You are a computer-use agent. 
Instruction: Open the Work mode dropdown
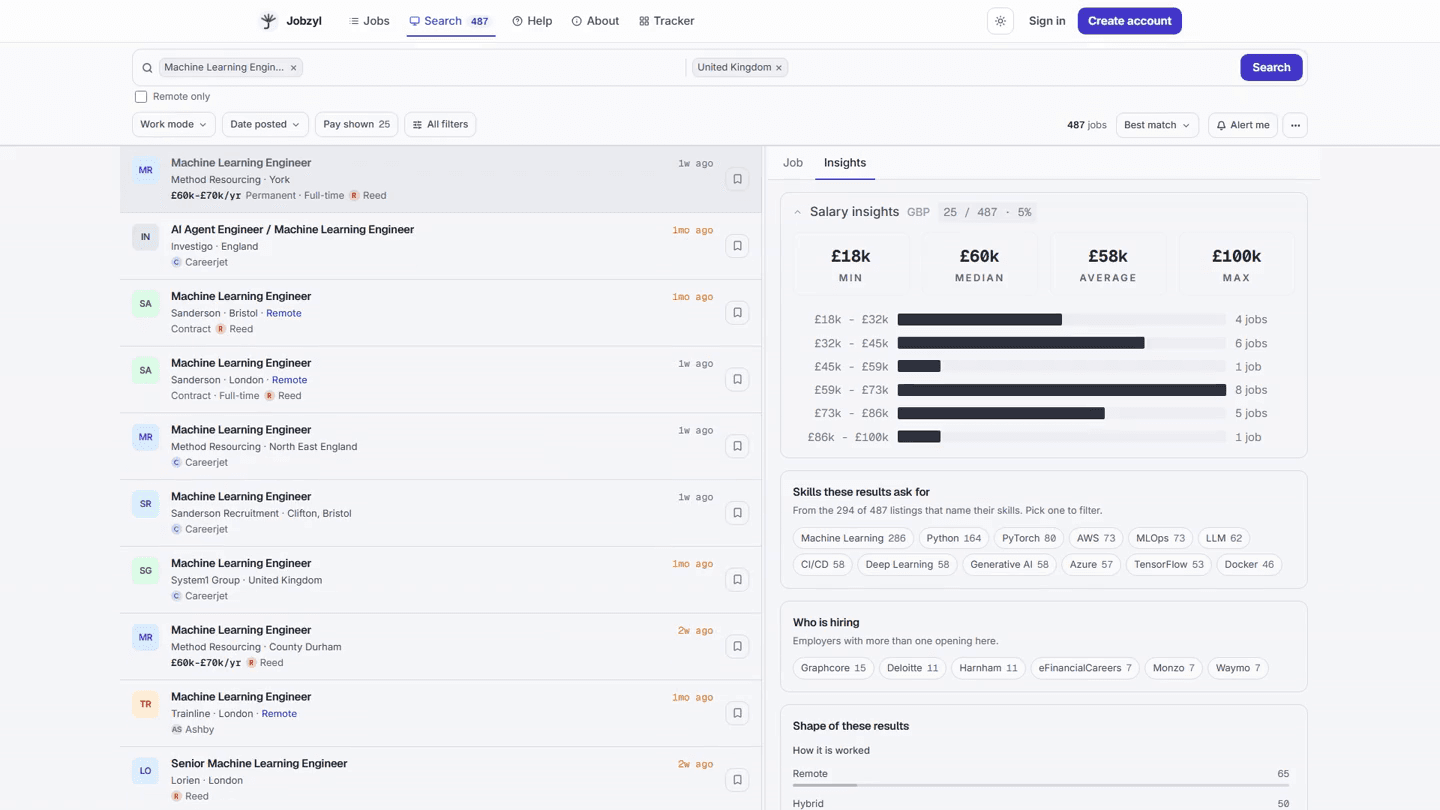coord(173,125)
